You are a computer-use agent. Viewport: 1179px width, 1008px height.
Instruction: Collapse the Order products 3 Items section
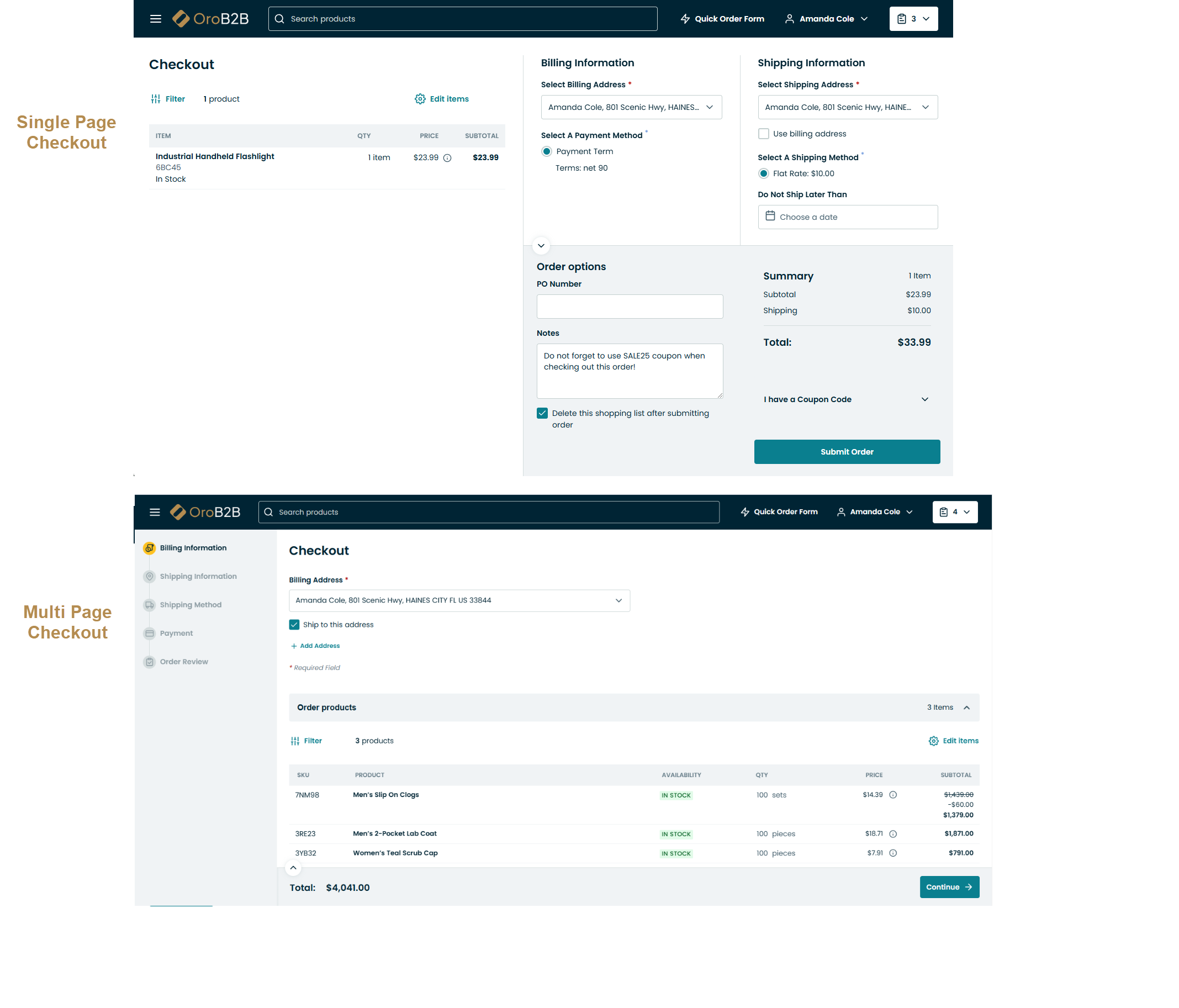pyautogui.click(x=966, y=708)
